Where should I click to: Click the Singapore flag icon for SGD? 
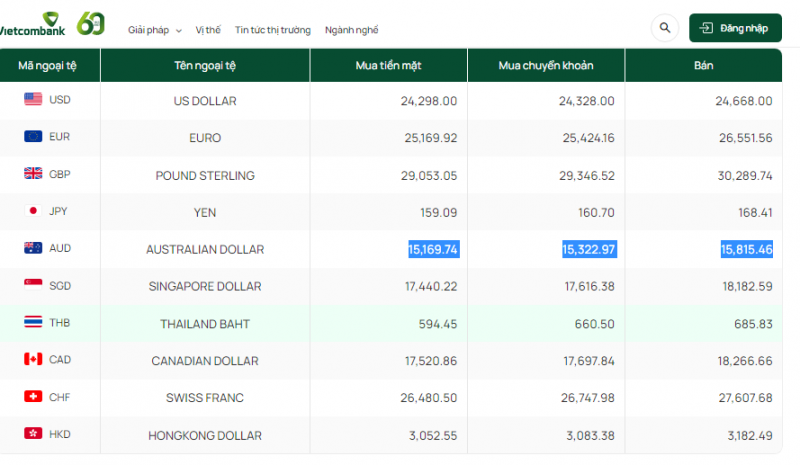tap(32, 285)
